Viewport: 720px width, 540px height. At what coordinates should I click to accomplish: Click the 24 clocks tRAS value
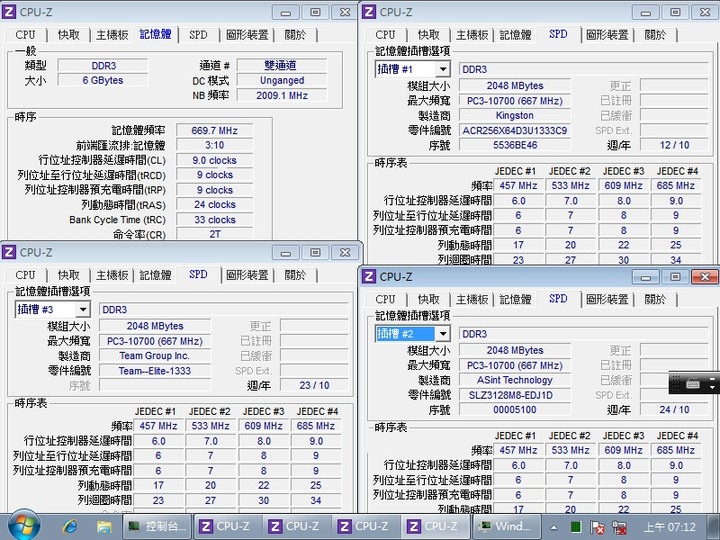pos(214,204)
